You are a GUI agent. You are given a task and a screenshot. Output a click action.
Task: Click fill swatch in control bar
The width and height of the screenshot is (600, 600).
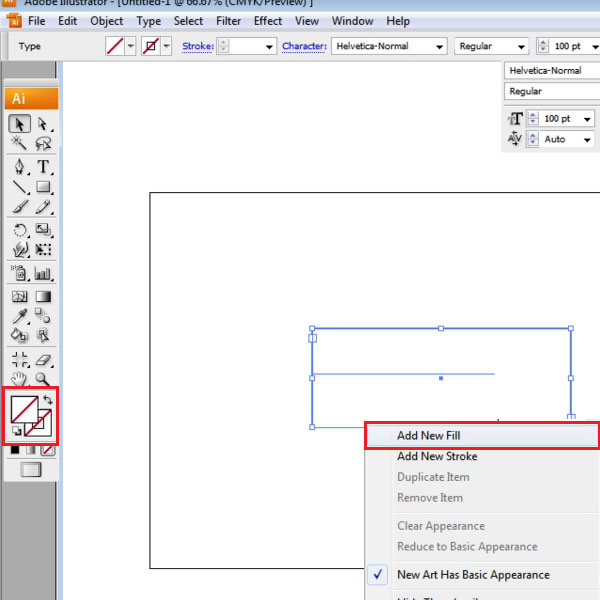(x=115, y=46)
